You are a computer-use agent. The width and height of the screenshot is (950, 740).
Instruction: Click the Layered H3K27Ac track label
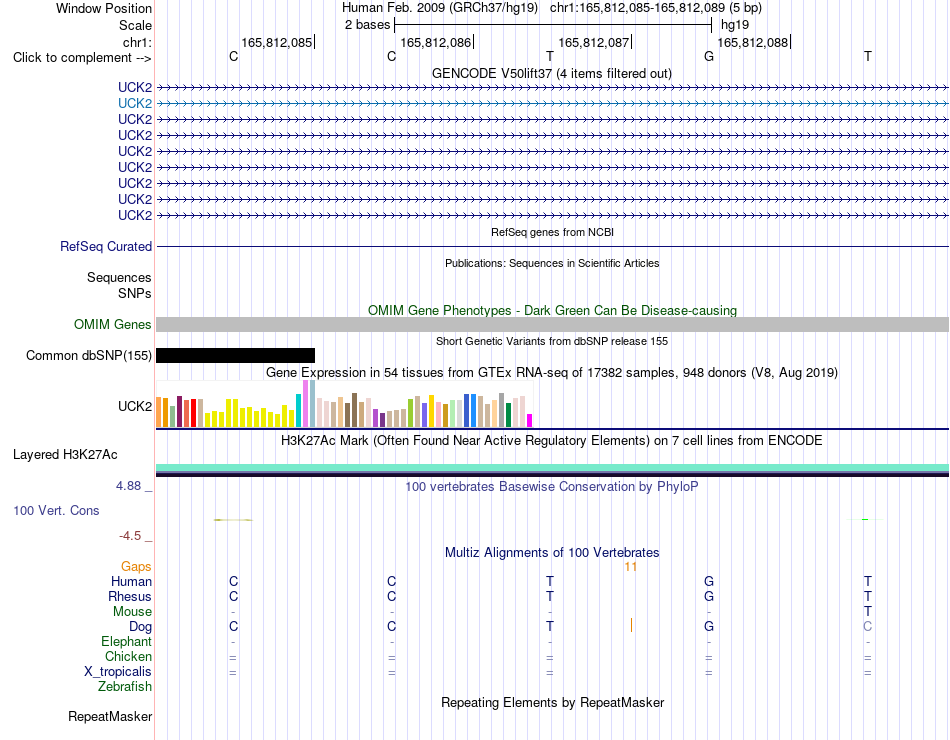[x=65, y=455]
